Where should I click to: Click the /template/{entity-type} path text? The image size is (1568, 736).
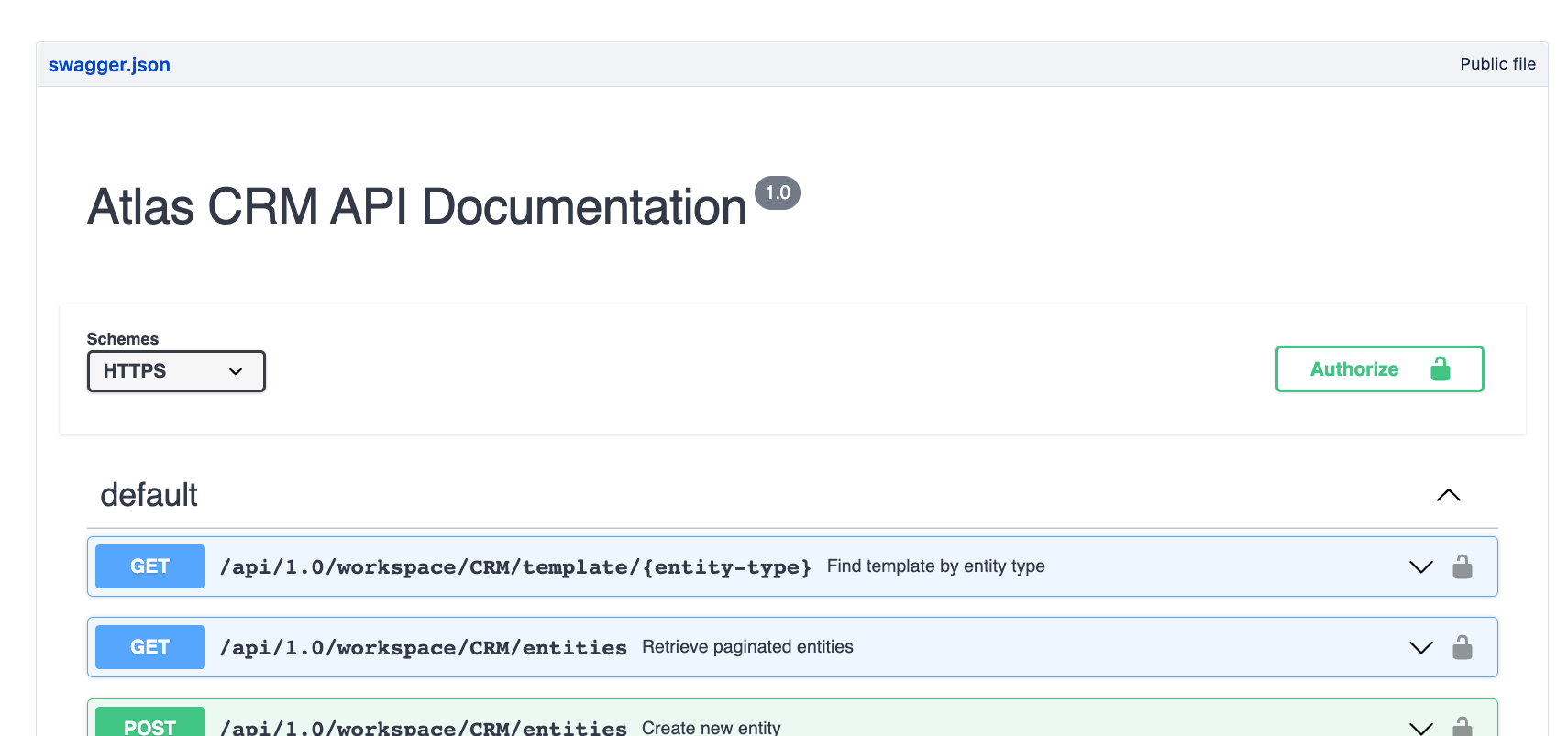[515, 567]
